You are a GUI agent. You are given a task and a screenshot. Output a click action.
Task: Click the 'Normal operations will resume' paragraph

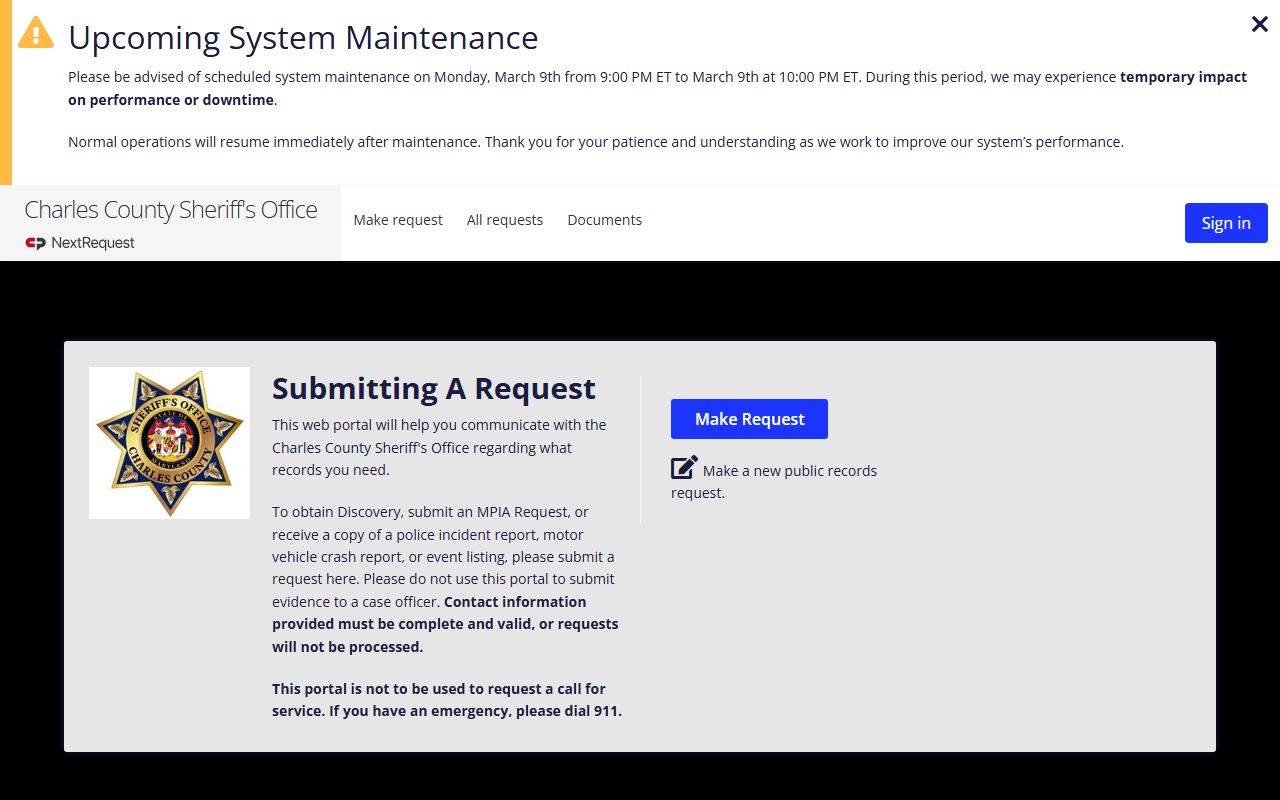[595, 142]
